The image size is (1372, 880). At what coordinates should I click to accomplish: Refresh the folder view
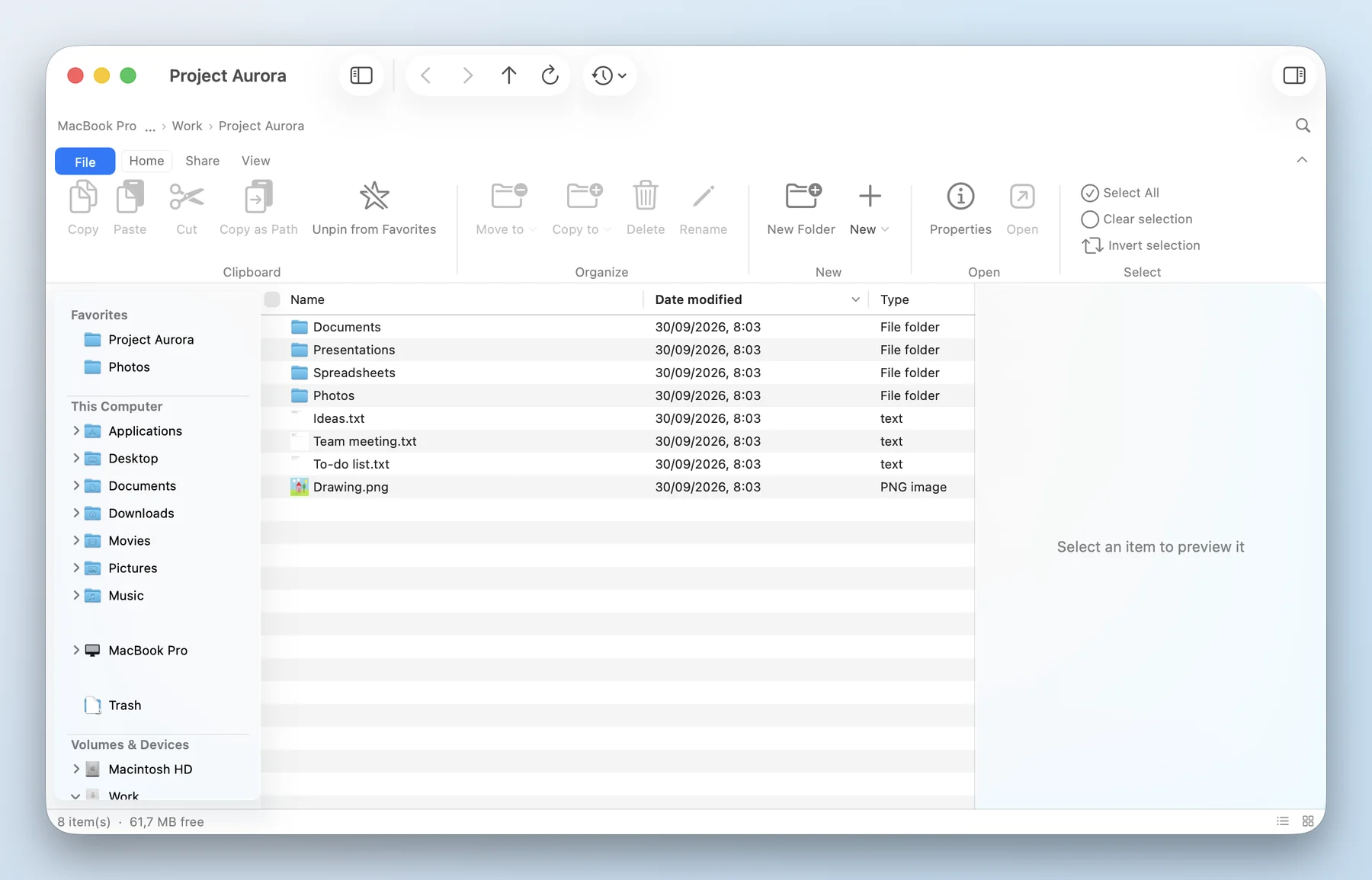[550, 75]
